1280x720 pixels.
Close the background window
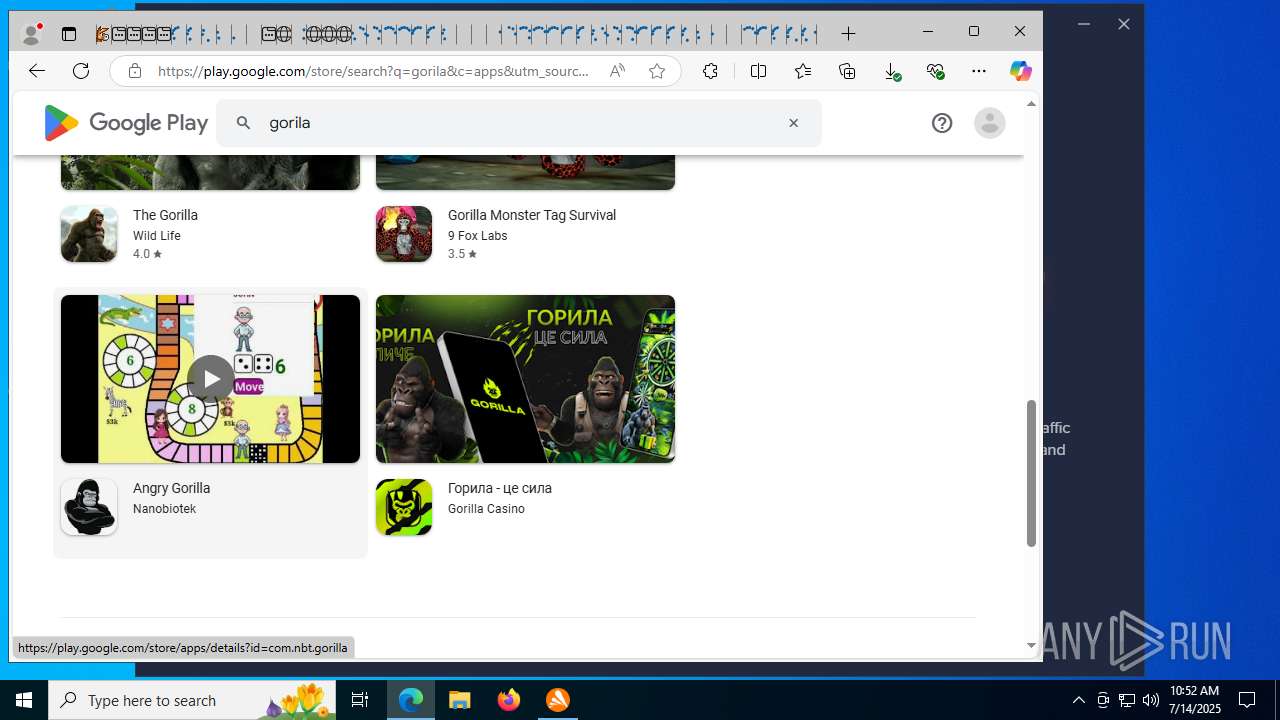tap(1124, 24)
